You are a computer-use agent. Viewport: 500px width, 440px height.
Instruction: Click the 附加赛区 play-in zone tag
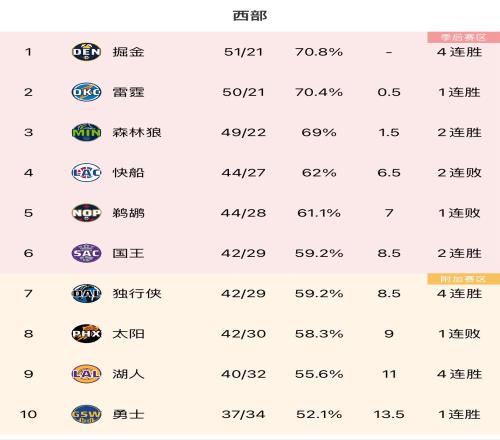coord(464,279)
